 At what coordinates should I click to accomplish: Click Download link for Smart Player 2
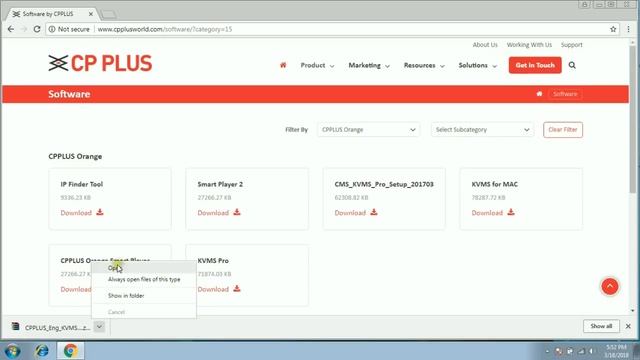[213, 213]
